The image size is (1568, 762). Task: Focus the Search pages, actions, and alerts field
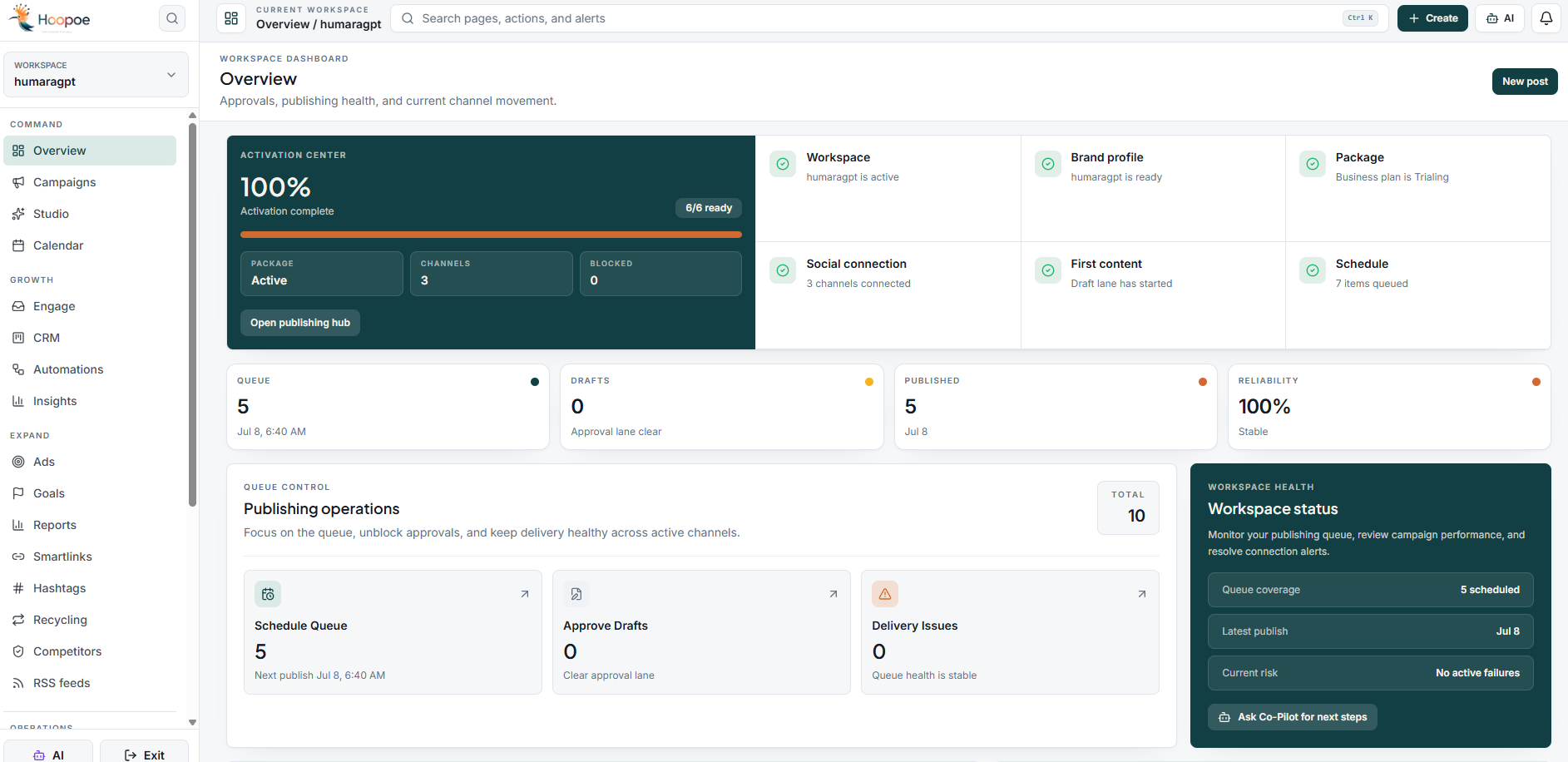pos(889,18)
